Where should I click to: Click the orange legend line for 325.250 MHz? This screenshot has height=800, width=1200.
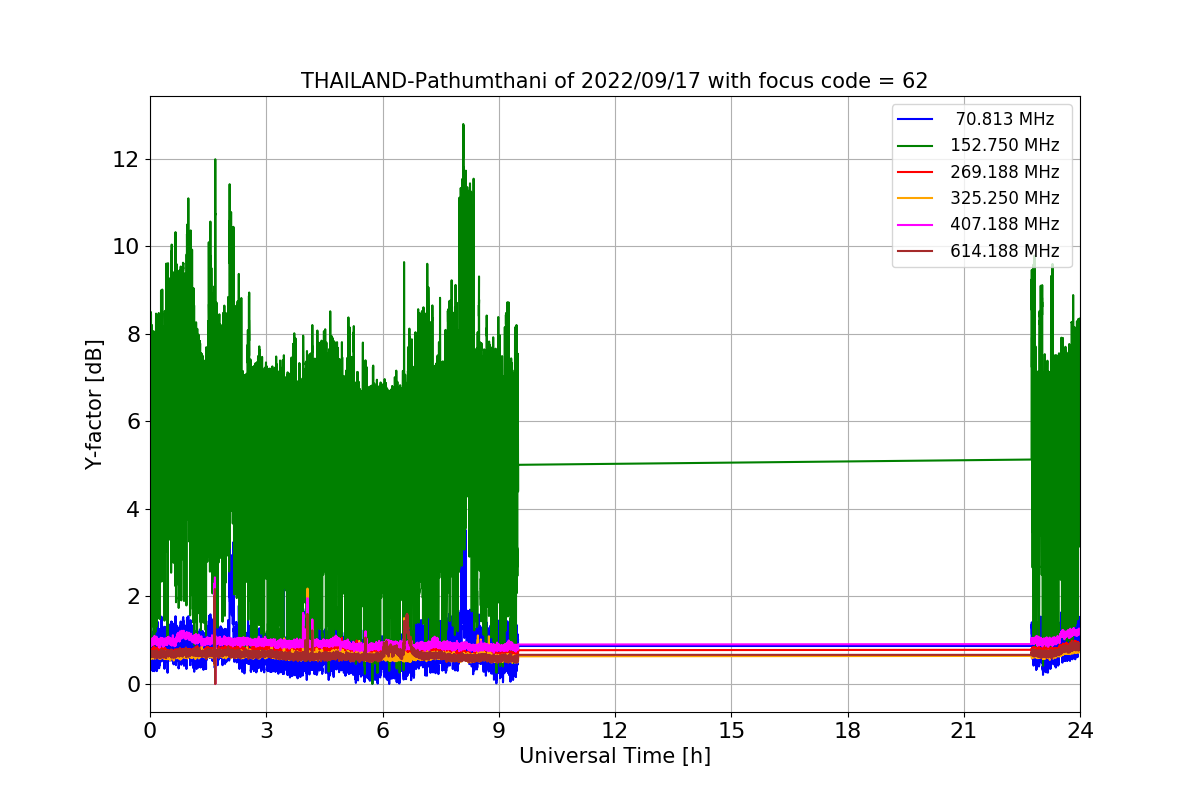pos(916,199)
